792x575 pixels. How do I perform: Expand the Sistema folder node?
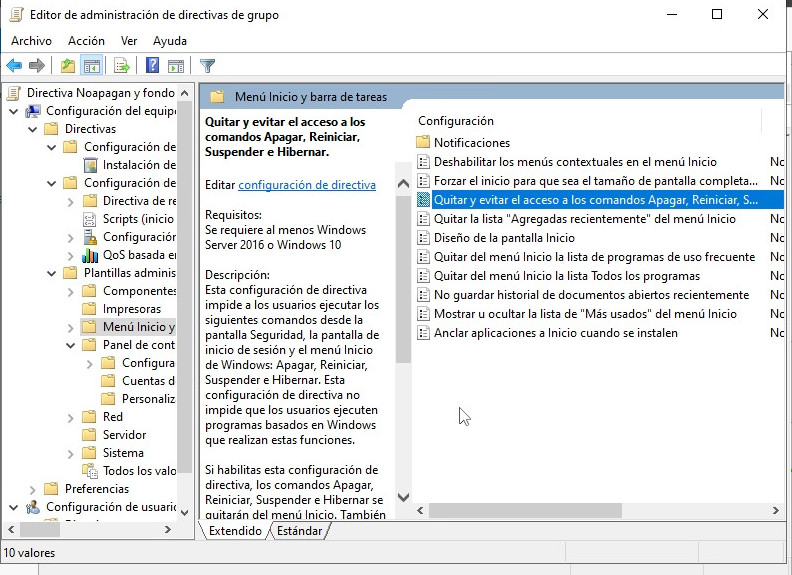coord(70,453)
